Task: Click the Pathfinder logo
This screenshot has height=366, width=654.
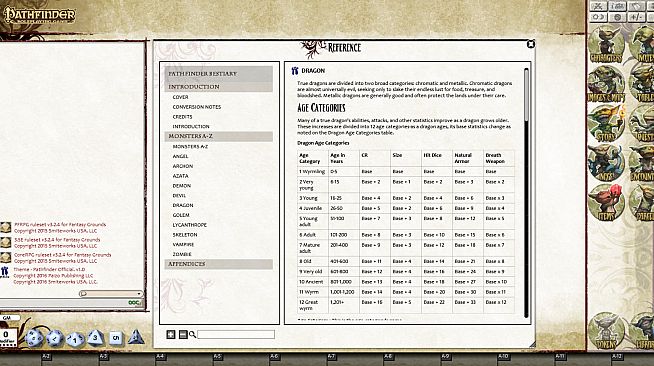Action: (39, 15)
